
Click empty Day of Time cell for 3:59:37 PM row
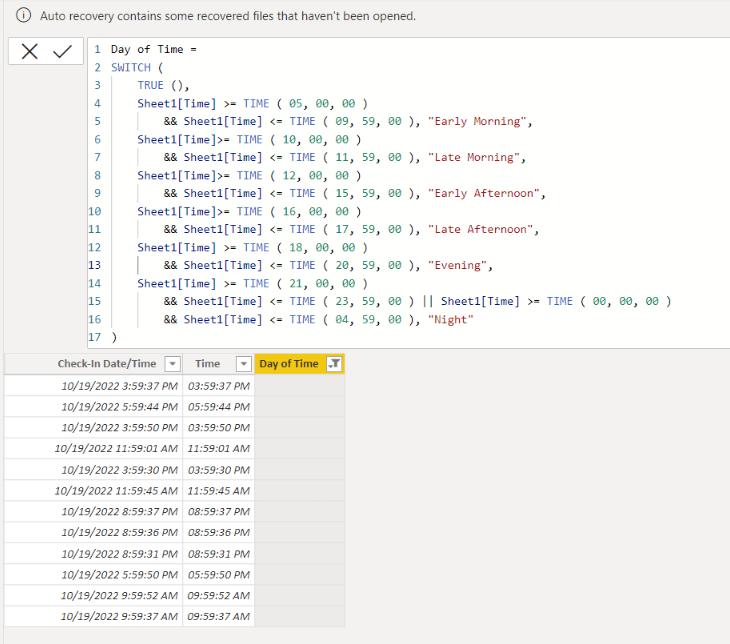pyautogui.click(x=300, y=386)
